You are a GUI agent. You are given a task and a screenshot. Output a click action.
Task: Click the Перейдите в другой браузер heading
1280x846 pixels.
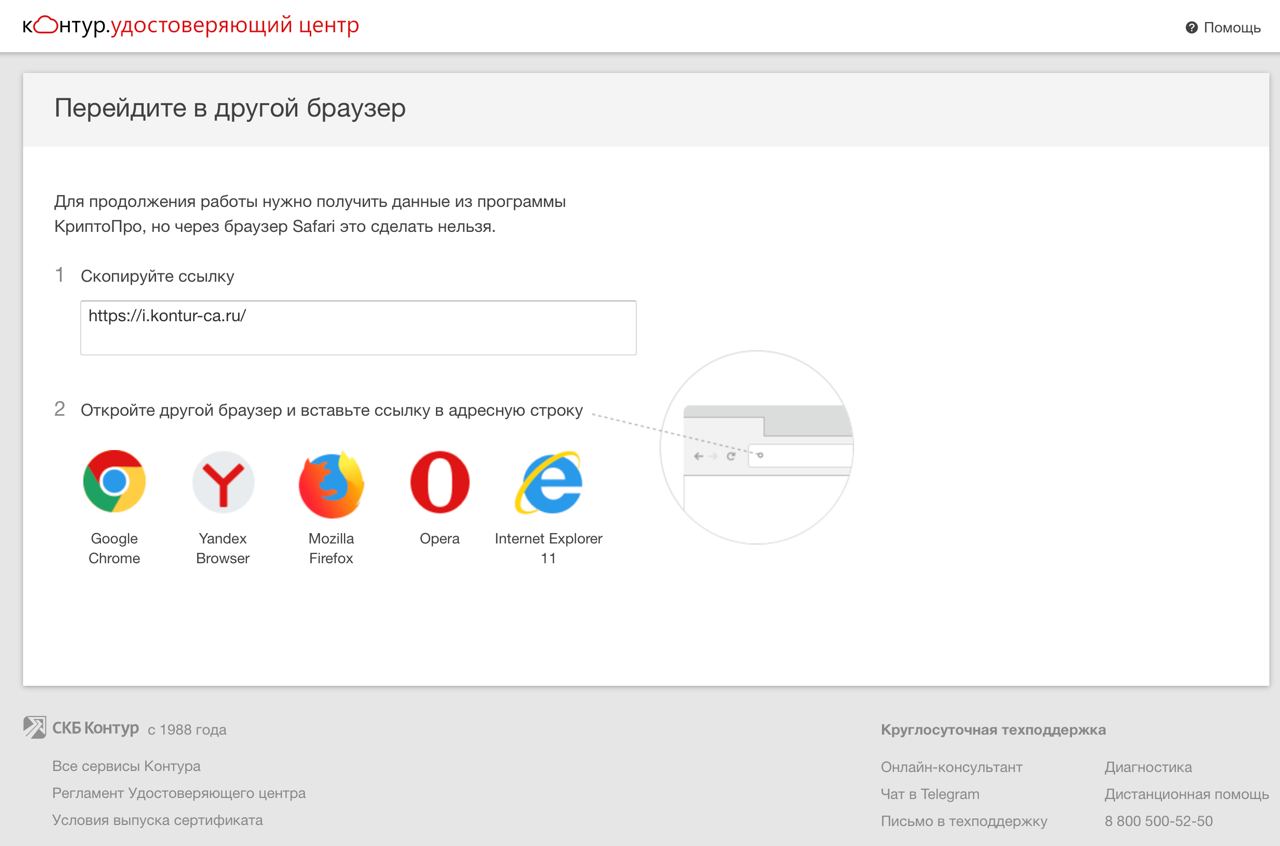coord(230,108)
